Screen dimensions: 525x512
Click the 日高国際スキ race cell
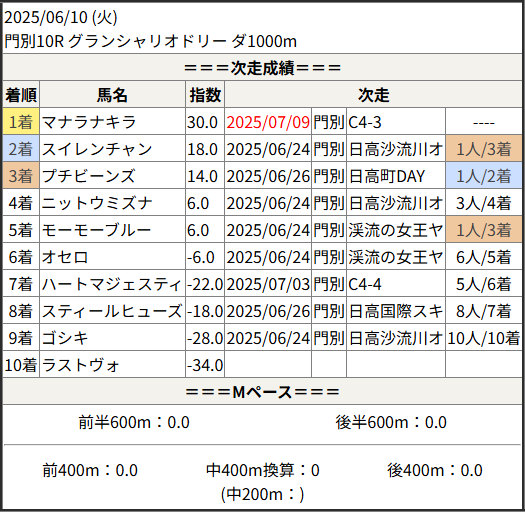tap(396, 311)
